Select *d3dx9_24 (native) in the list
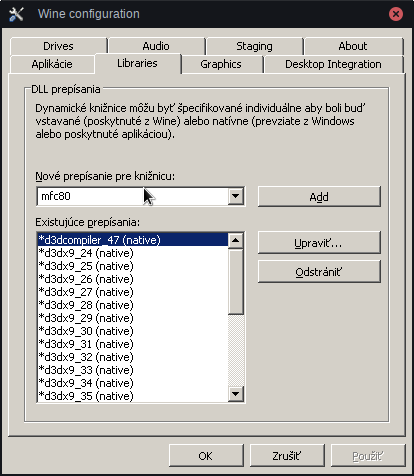The width and height of the screenshot is (414, 476). click(133, 253)
